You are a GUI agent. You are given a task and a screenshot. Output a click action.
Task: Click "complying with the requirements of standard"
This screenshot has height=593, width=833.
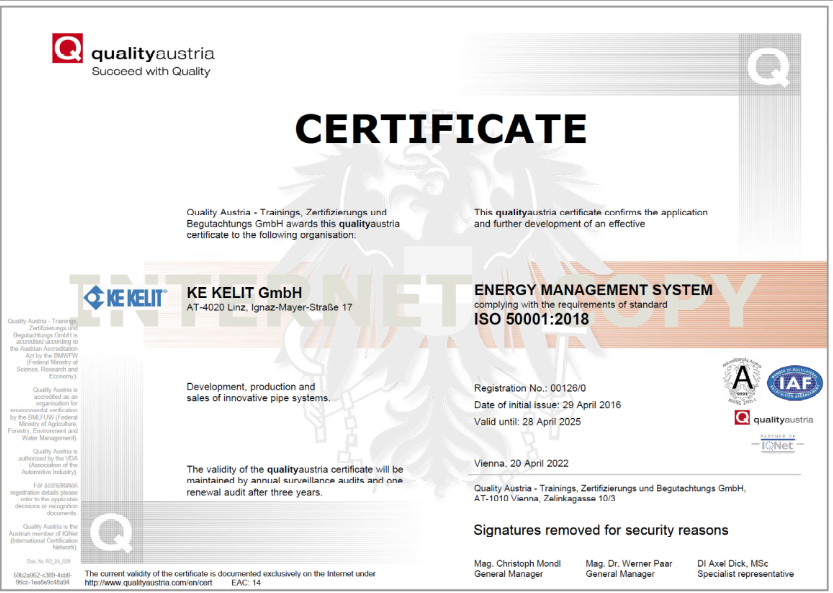point(571,304)
